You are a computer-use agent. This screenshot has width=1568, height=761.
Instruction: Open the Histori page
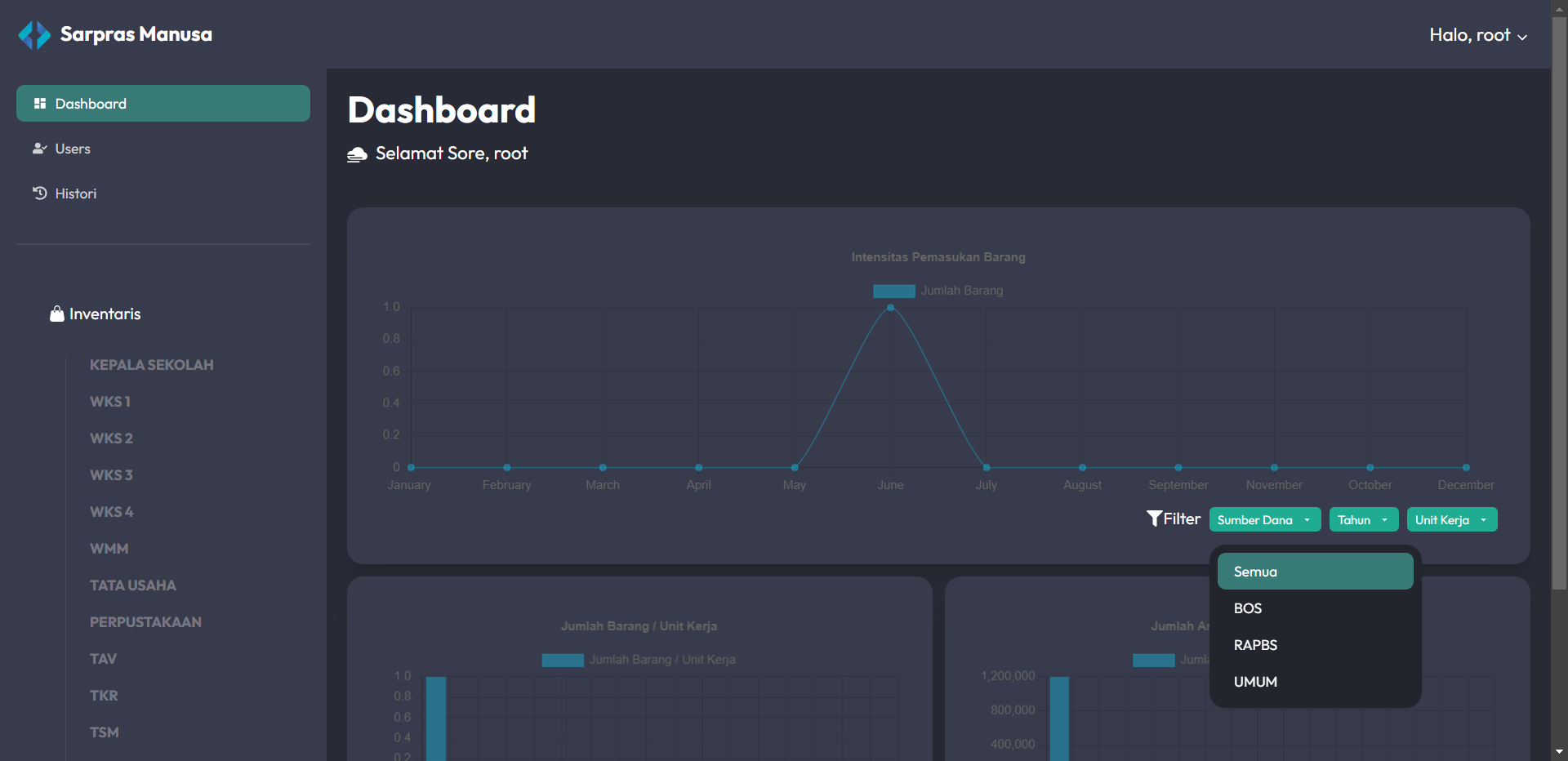tap(163, 194)
